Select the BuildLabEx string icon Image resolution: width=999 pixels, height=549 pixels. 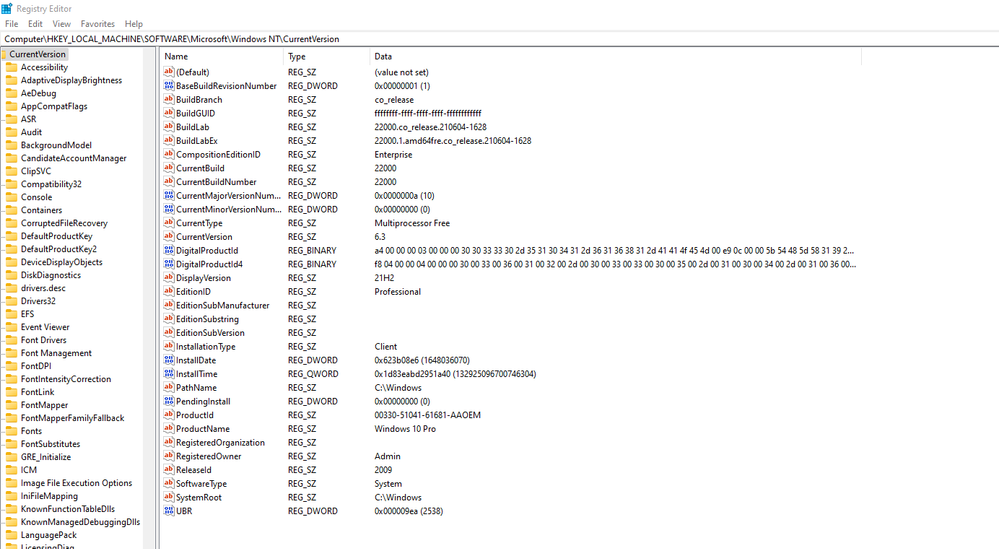click(169, 140)
